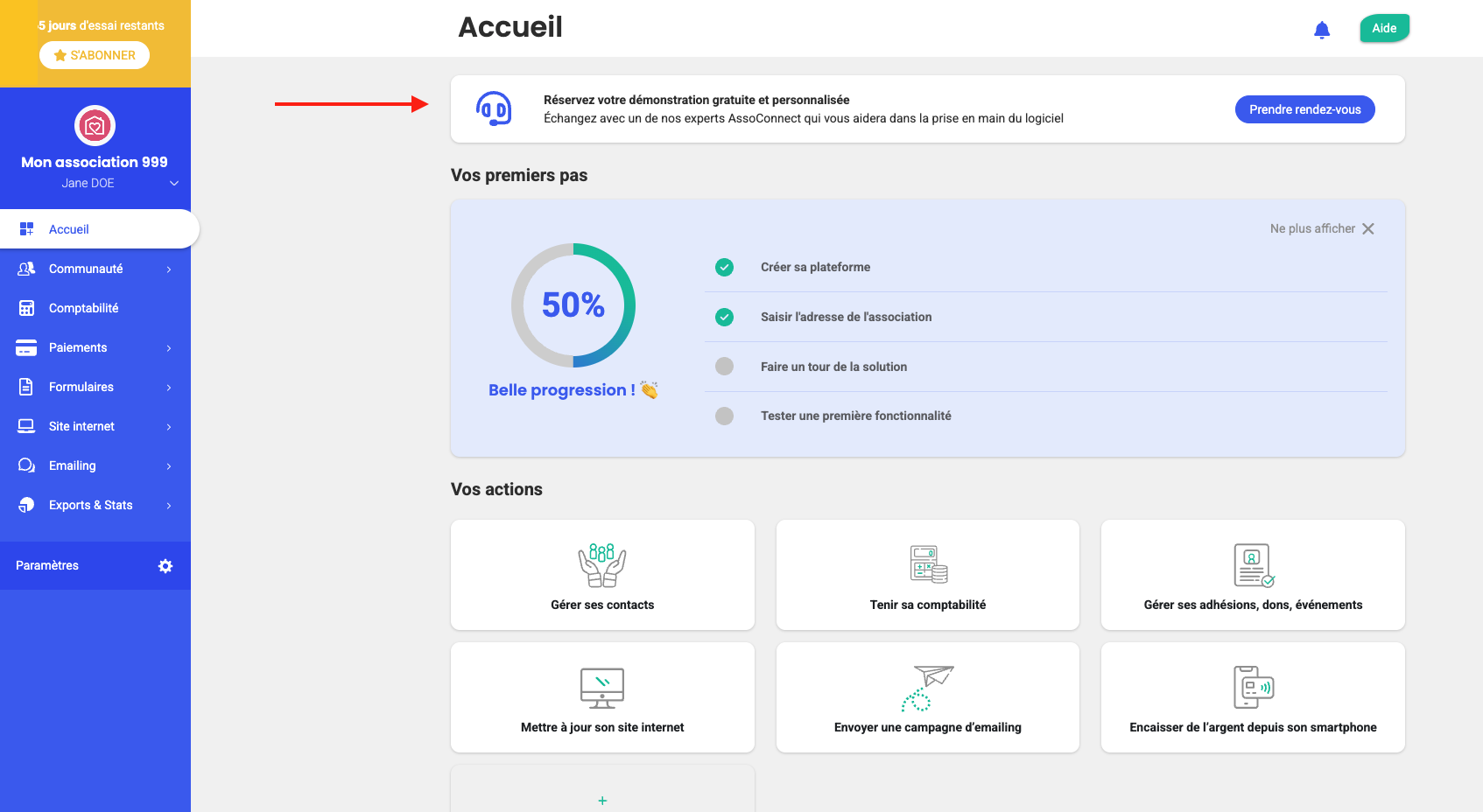Screen dimensions: 1483x812
Task: Click the notification bell icon
Action: [1322, 31]
